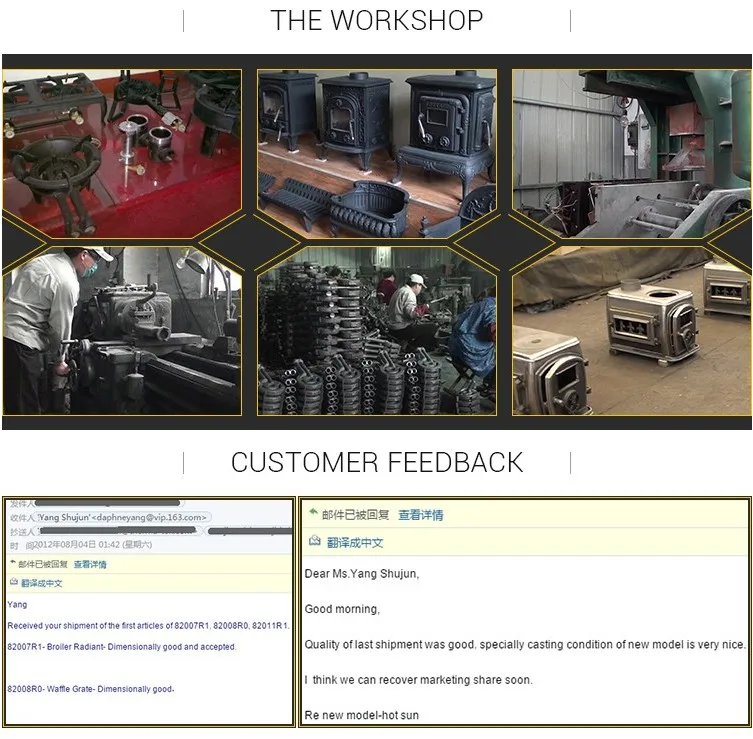Viewport: 753px width, 739px height.
Task: Open the black cast iron stoves photo
Action: [x=376, y=153]
